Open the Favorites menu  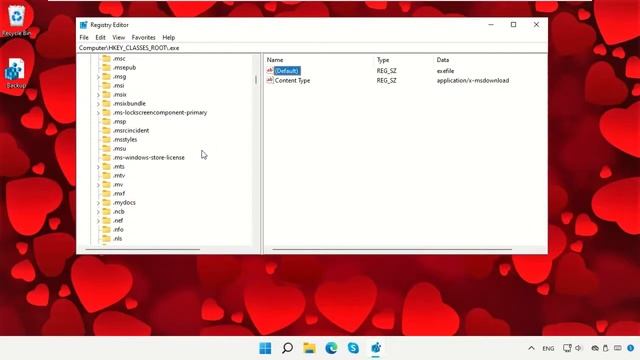[x=143, y=37]
